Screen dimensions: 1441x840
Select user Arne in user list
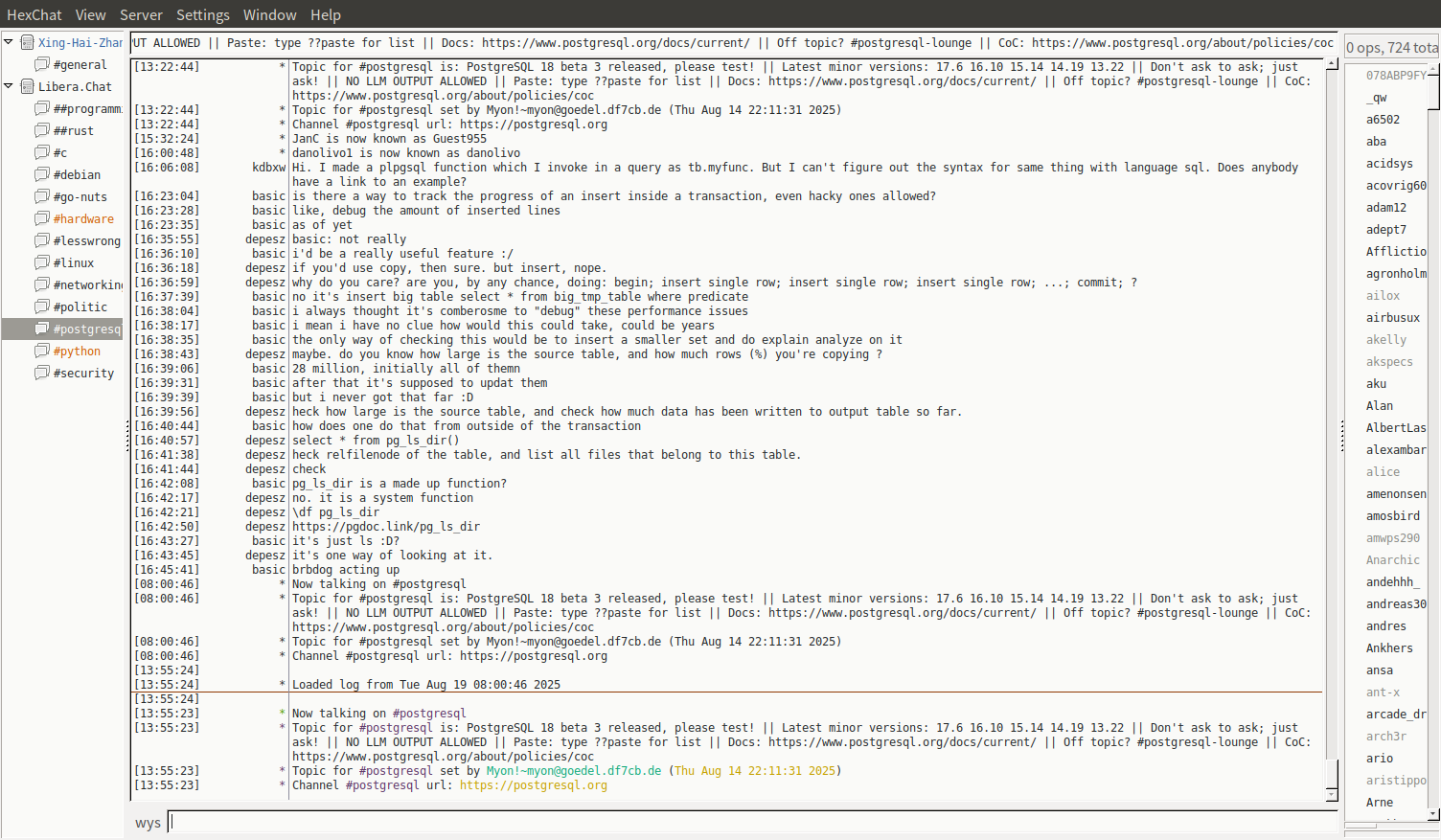pyautogui.click(x=1380, y=802)
